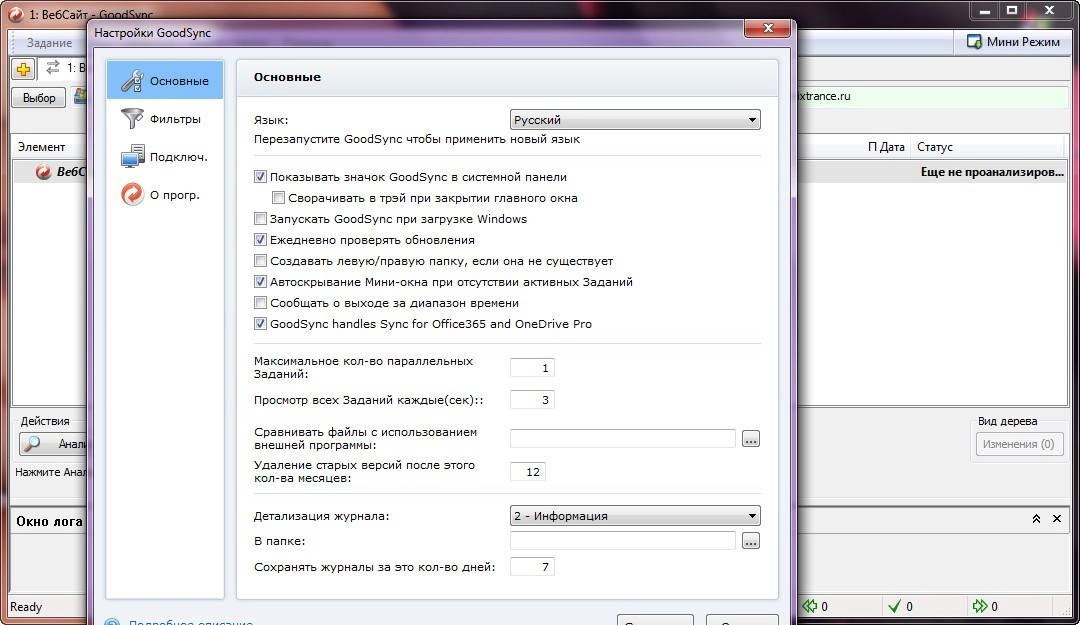Click the Изменения (0) tree view button
The width and height of the screenshot is (1080, 625).
click(x=1019, y=444)
